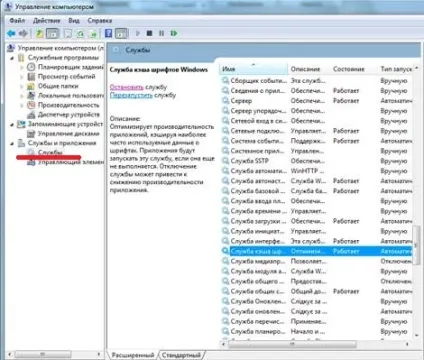This screenshot has width=424, height=360.
Task: Click the console tree horizontal scrollbar thumb
Action: pyautogui.click(x=43, y=354)
